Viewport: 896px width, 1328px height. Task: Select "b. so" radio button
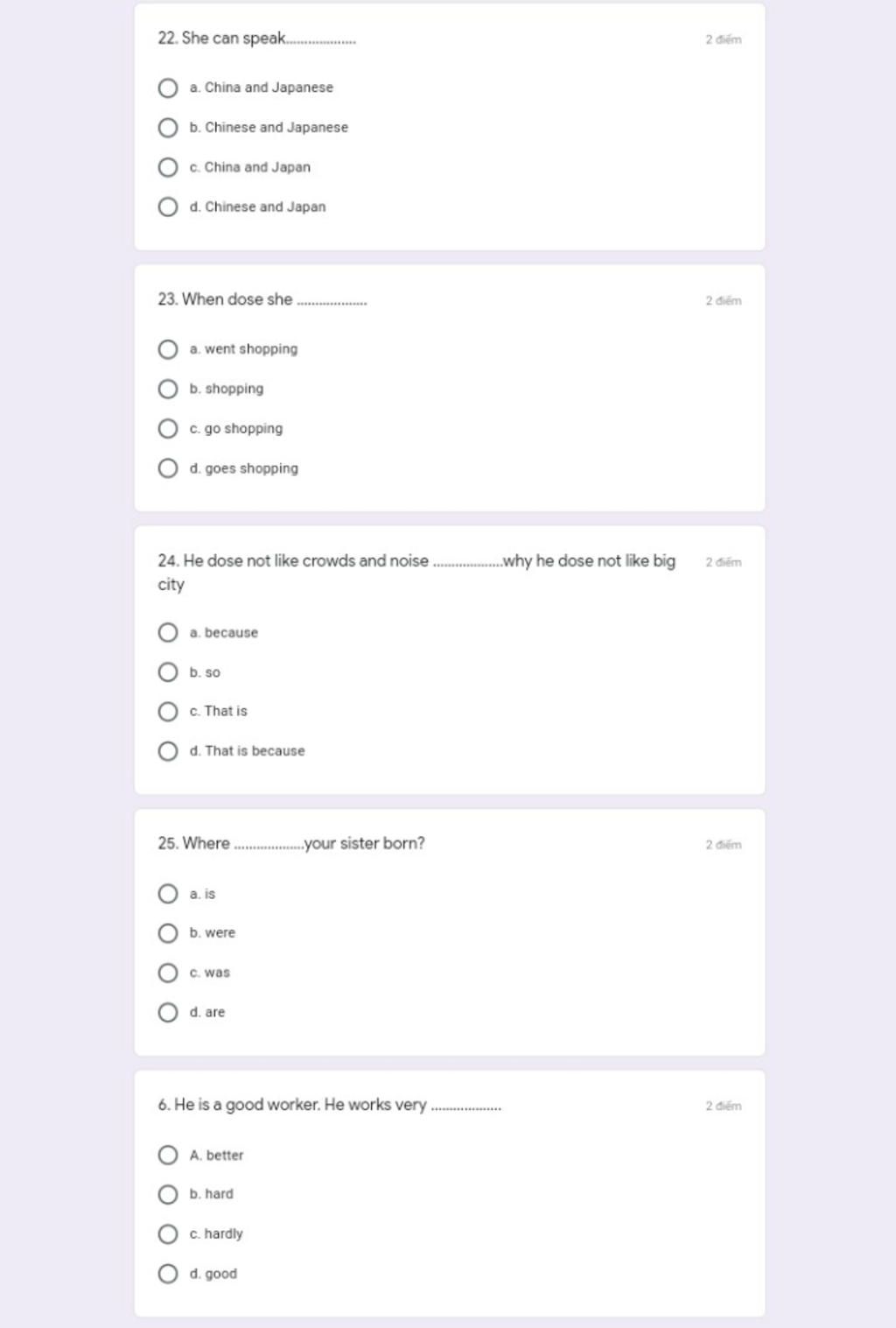pyautogui.click(x=168, y=672)
